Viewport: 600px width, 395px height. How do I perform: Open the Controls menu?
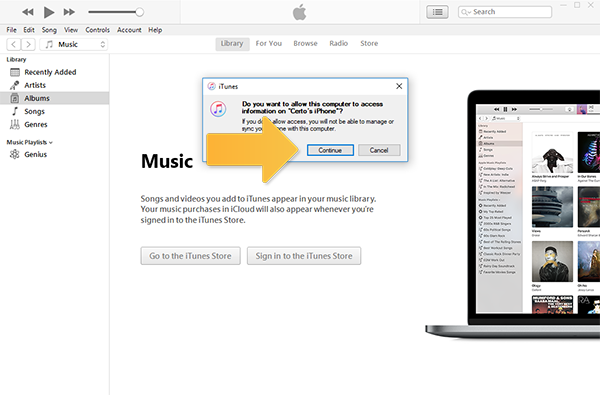tap(97, 30)
